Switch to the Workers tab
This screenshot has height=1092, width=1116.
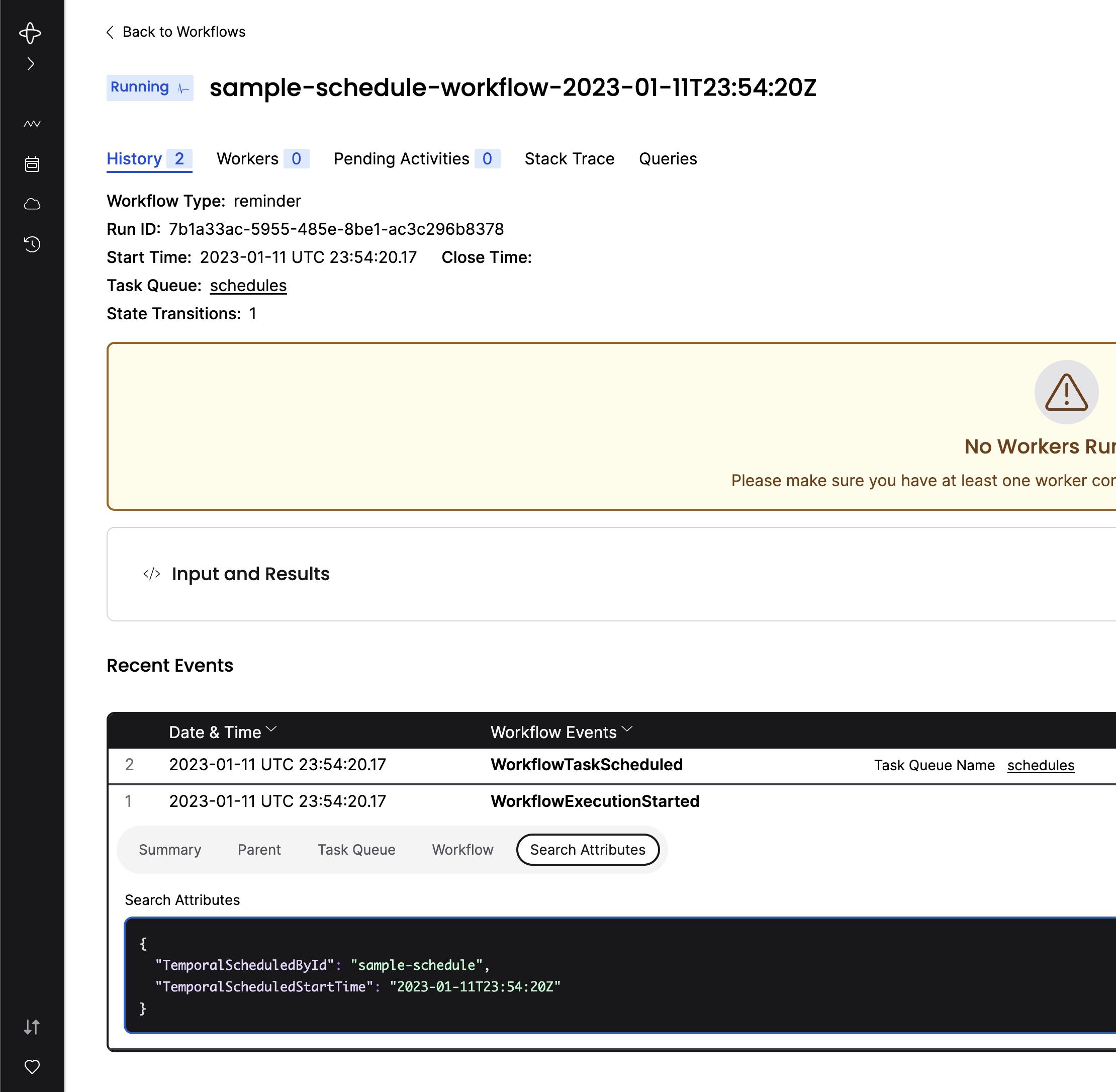248,159
